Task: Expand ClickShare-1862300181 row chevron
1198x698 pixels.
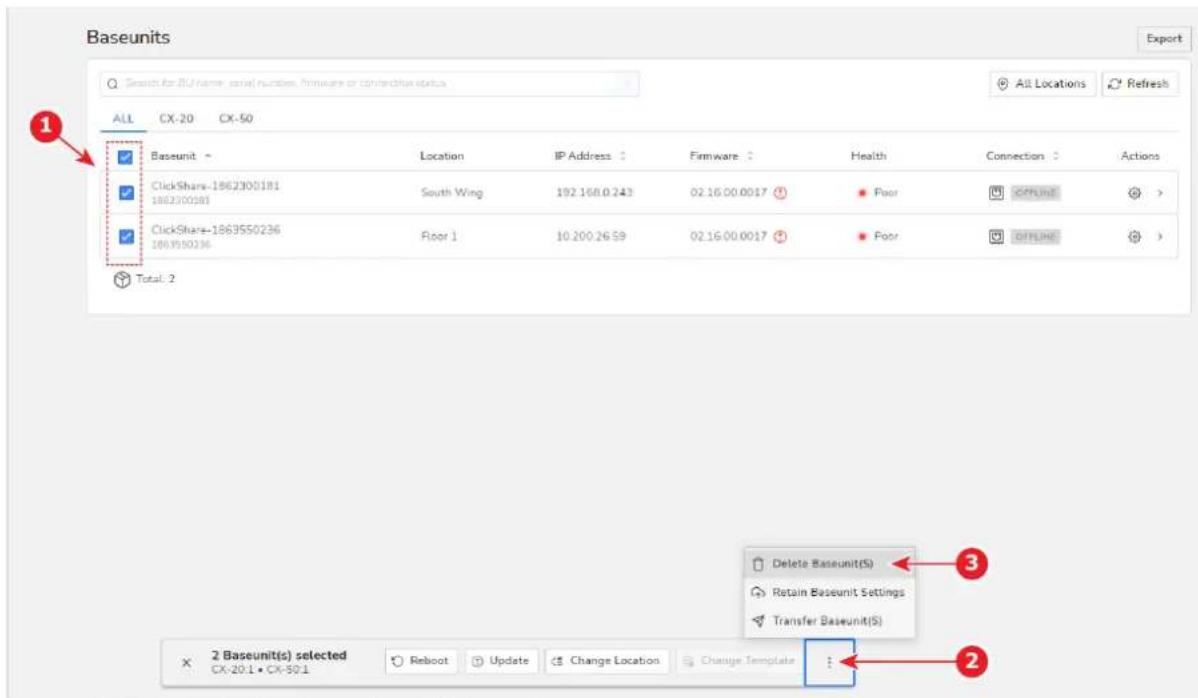Action: point(1160,193)
